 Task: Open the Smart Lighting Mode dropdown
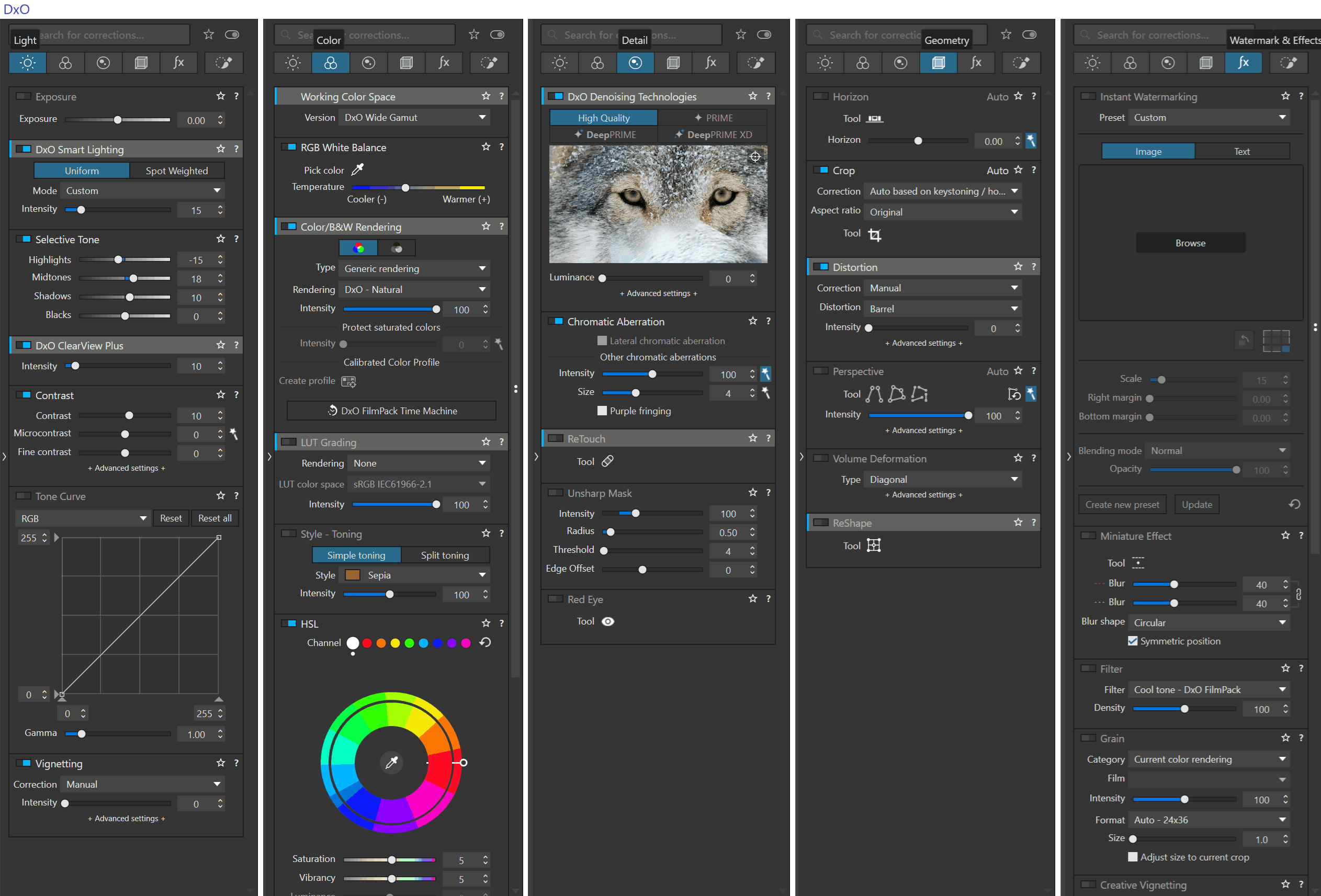tap(142, 190)
